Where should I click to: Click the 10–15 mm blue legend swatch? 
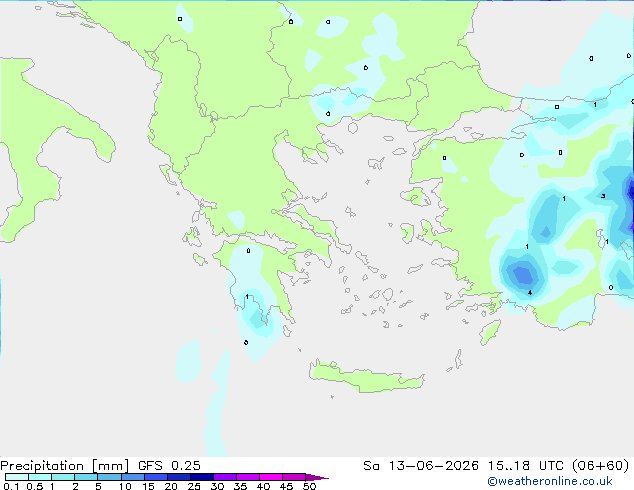tap(132, 477)
